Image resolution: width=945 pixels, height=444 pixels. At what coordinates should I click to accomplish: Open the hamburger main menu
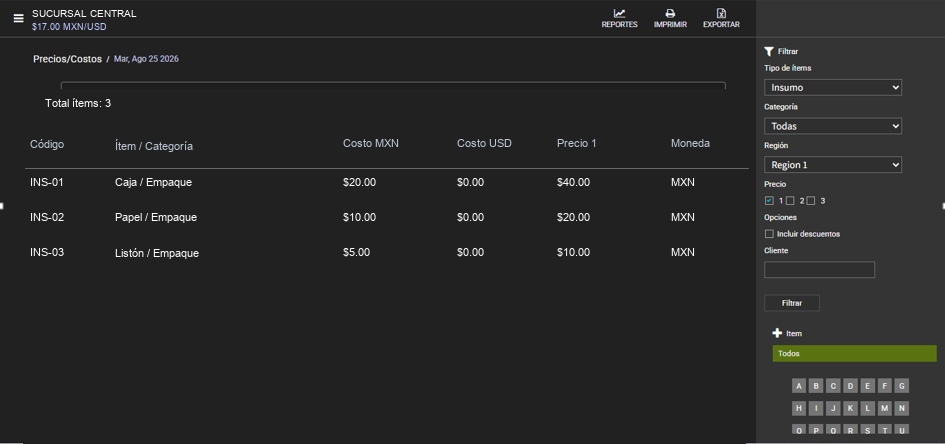pyautogui.click(x=19, y=19)
